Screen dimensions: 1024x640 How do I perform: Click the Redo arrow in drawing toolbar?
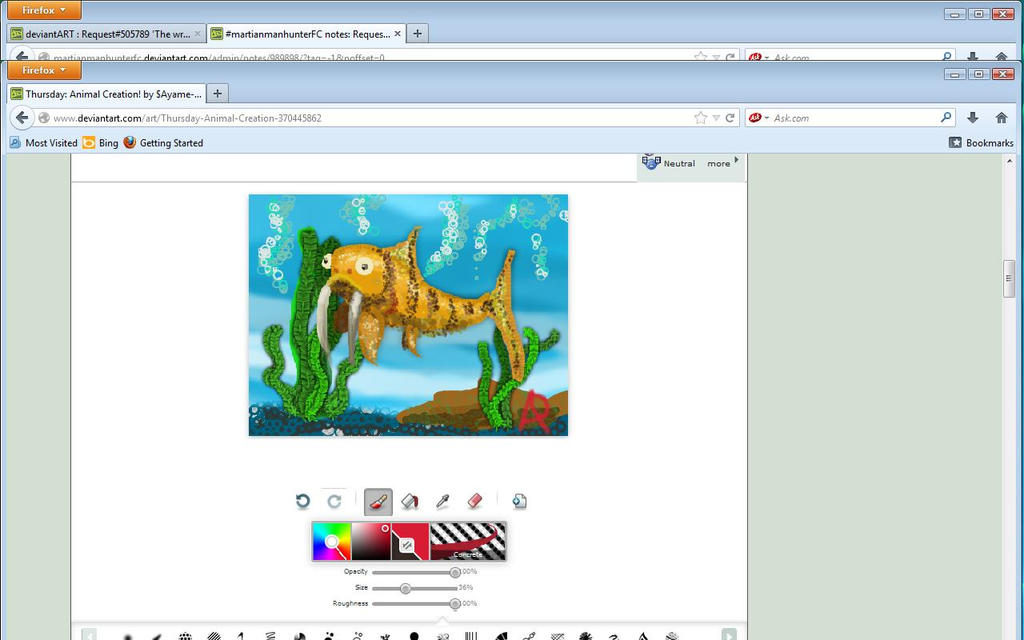click(334, 501)
